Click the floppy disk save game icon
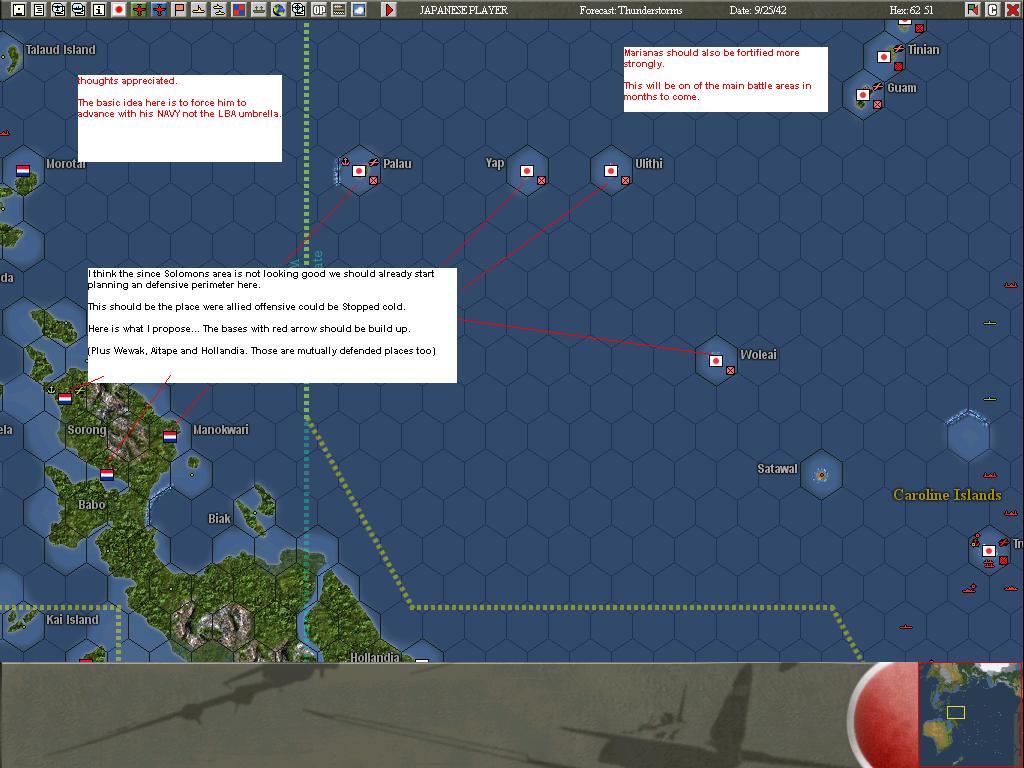The image size is (1024, 768). pyautogui.click(x=19, y=10)
